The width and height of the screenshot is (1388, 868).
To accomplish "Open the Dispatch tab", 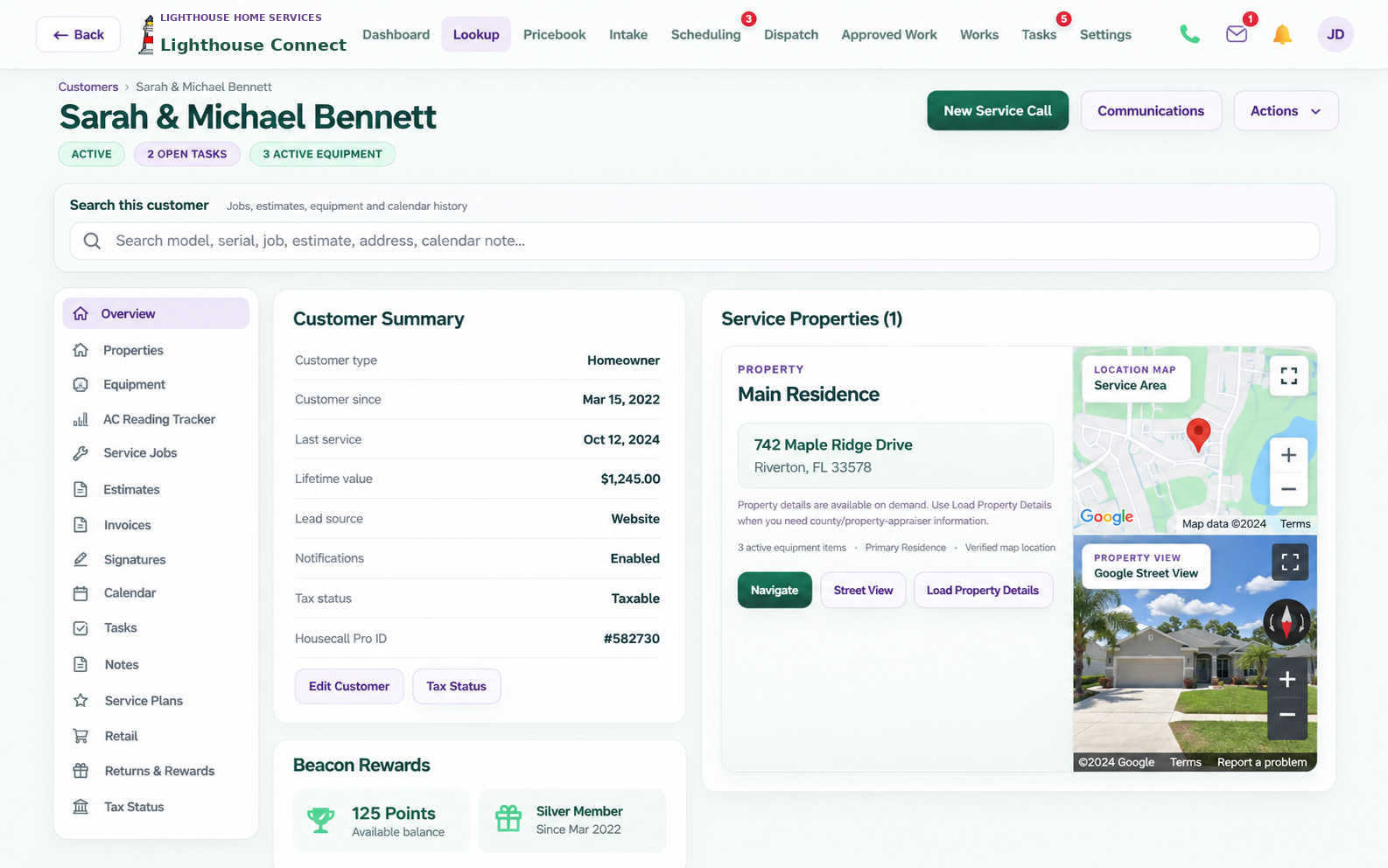I will 791,34.
